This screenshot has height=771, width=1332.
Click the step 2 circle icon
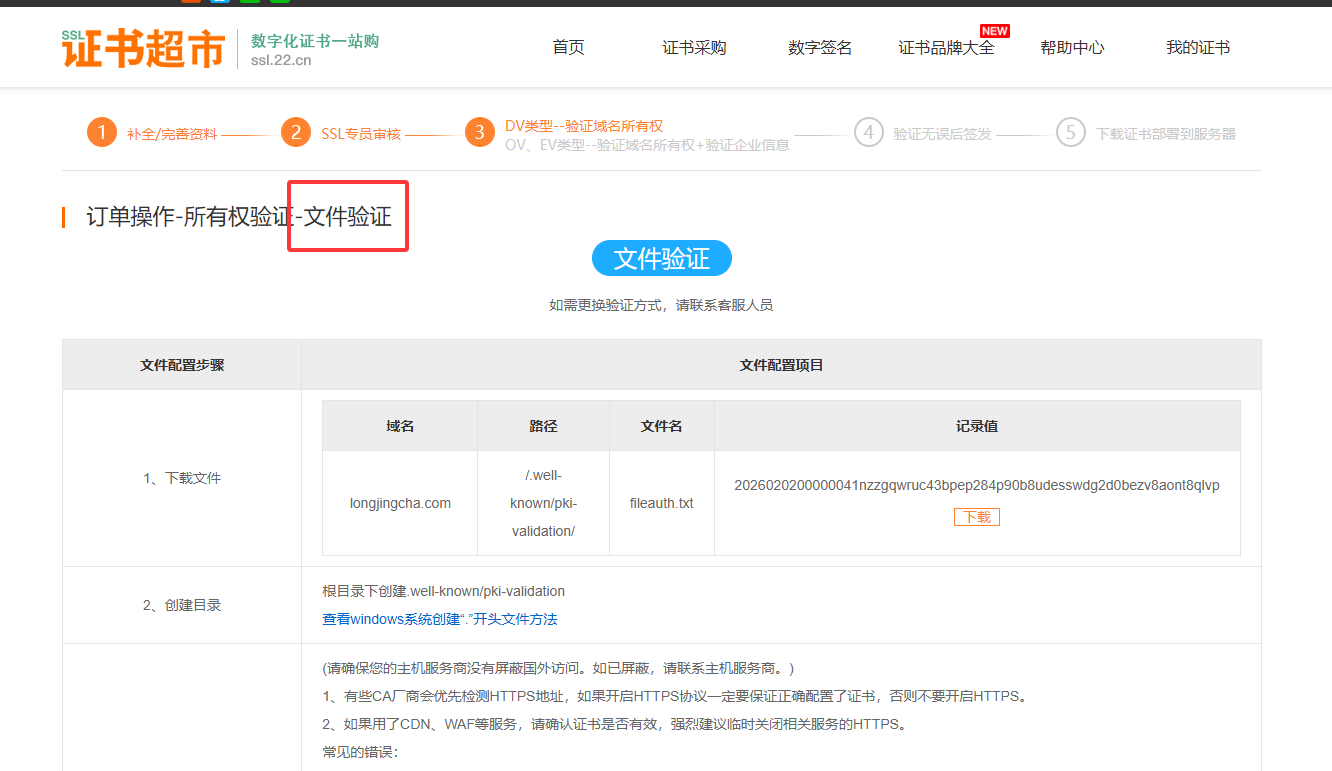click(x=296, y=132)
